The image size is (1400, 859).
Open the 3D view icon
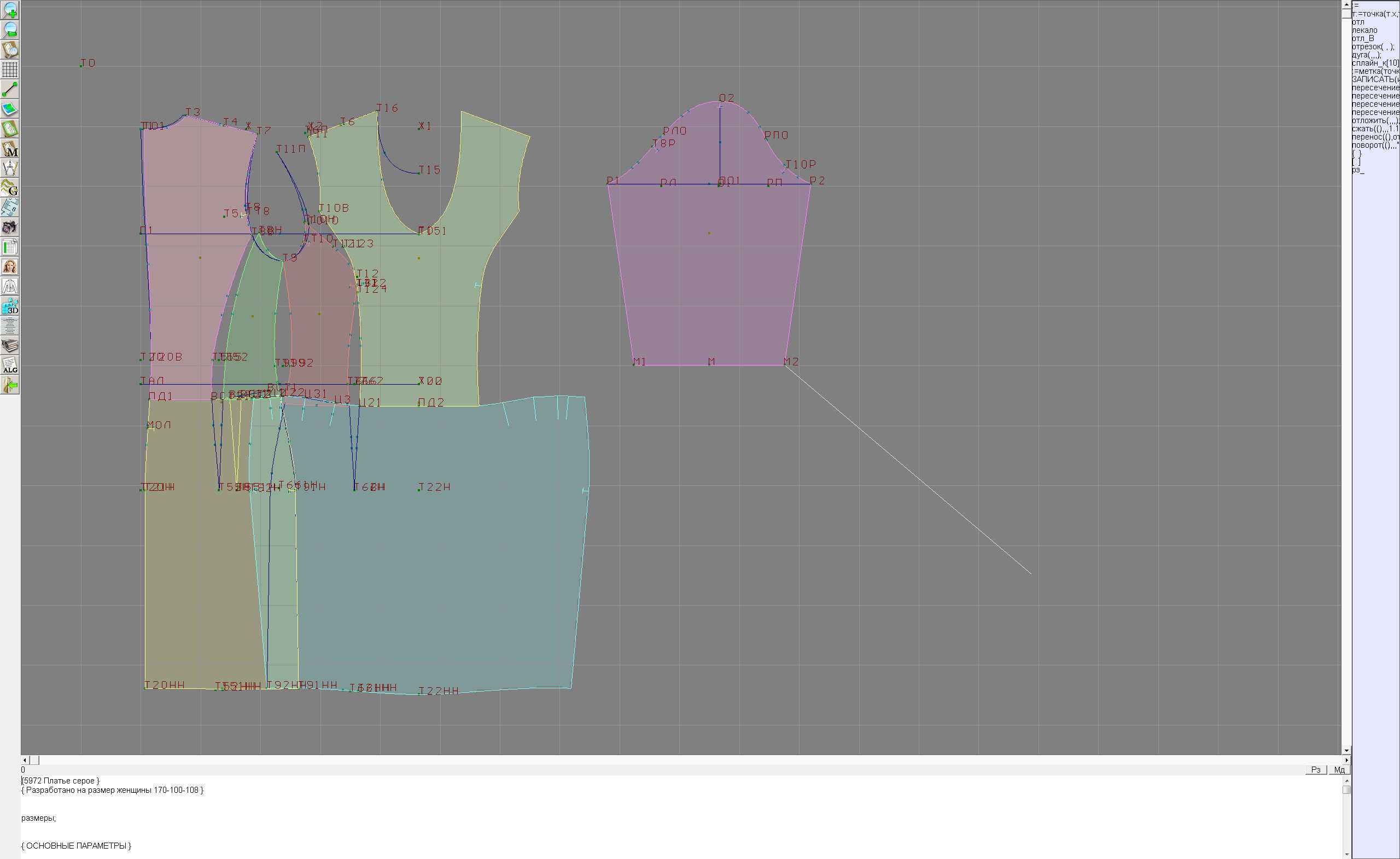point(10,306)
